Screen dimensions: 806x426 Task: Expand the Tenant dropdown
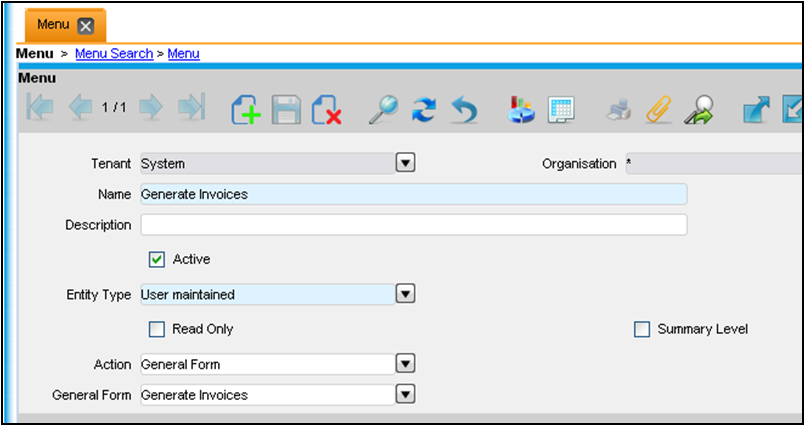405,163
